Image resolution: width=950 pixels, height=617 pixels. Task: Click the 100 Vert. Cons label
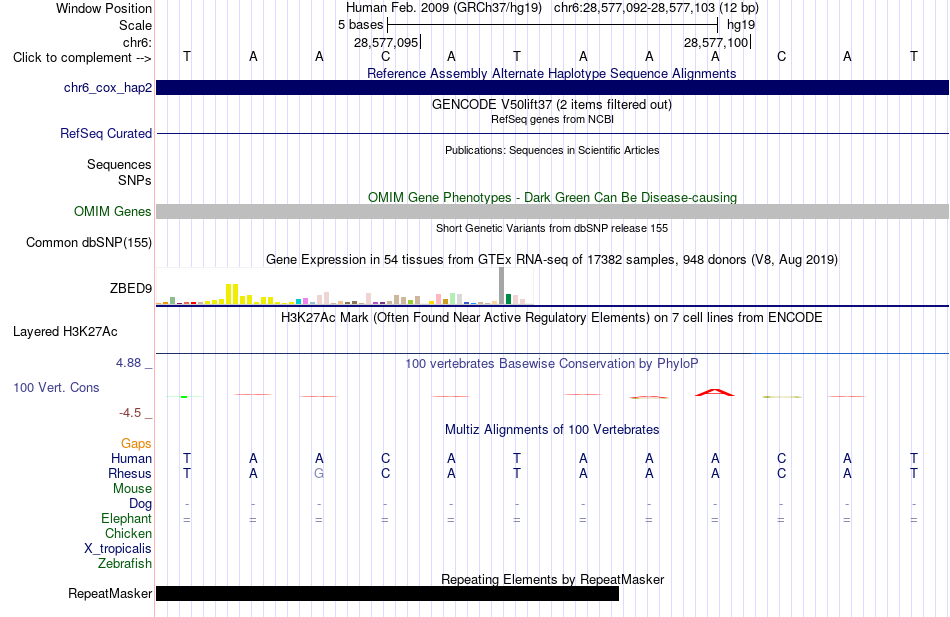click(x=56, y=387)
